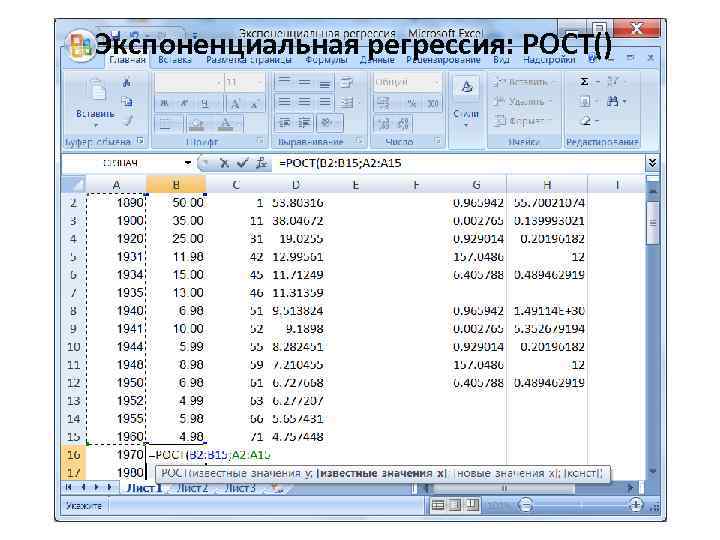
Task: Apply the percent style icon
Action: click(411, 104)
